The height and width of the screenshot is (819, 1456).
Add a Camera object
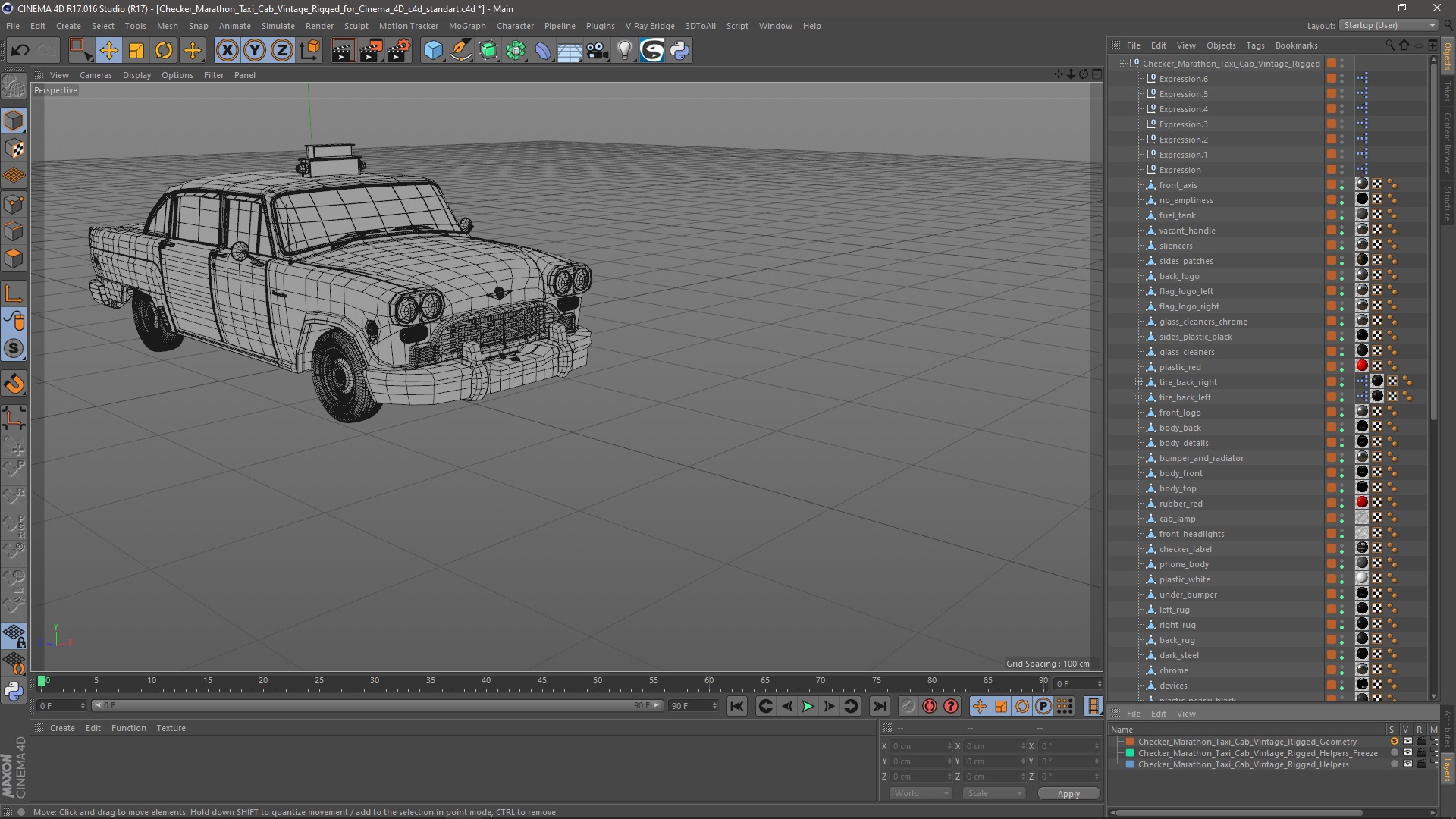point(598,51)
